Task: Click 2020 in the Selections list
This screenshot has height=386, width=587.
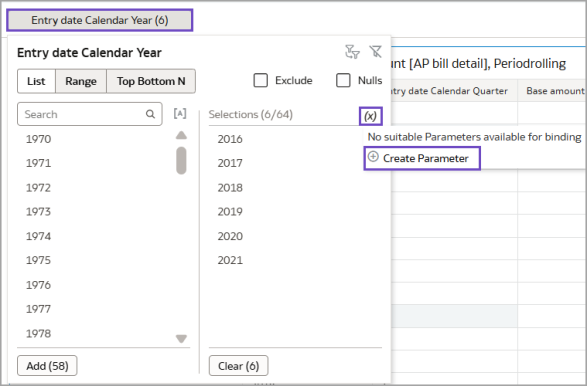Action: 230,236
